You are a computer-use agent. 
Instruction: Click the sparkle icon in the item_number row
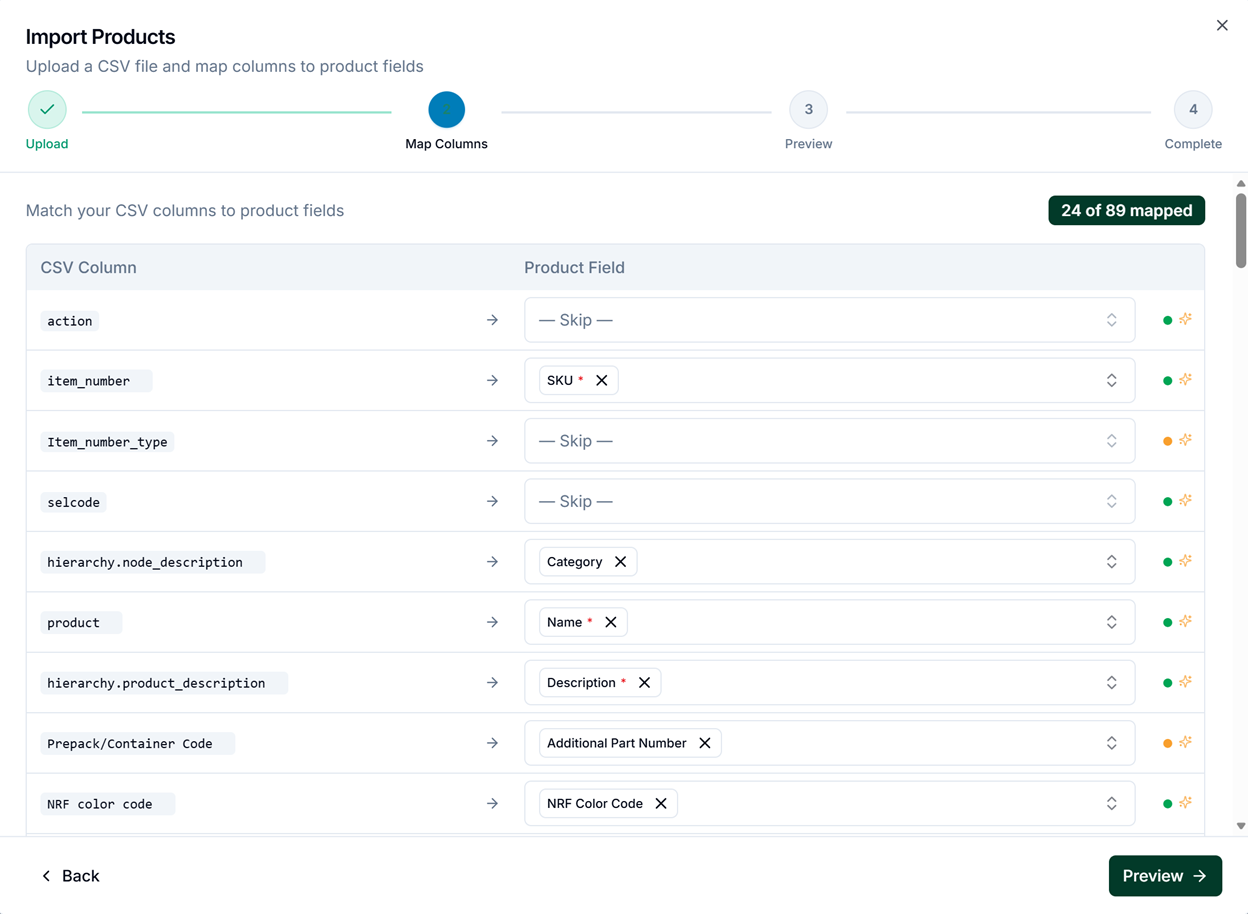point(1186,380)
